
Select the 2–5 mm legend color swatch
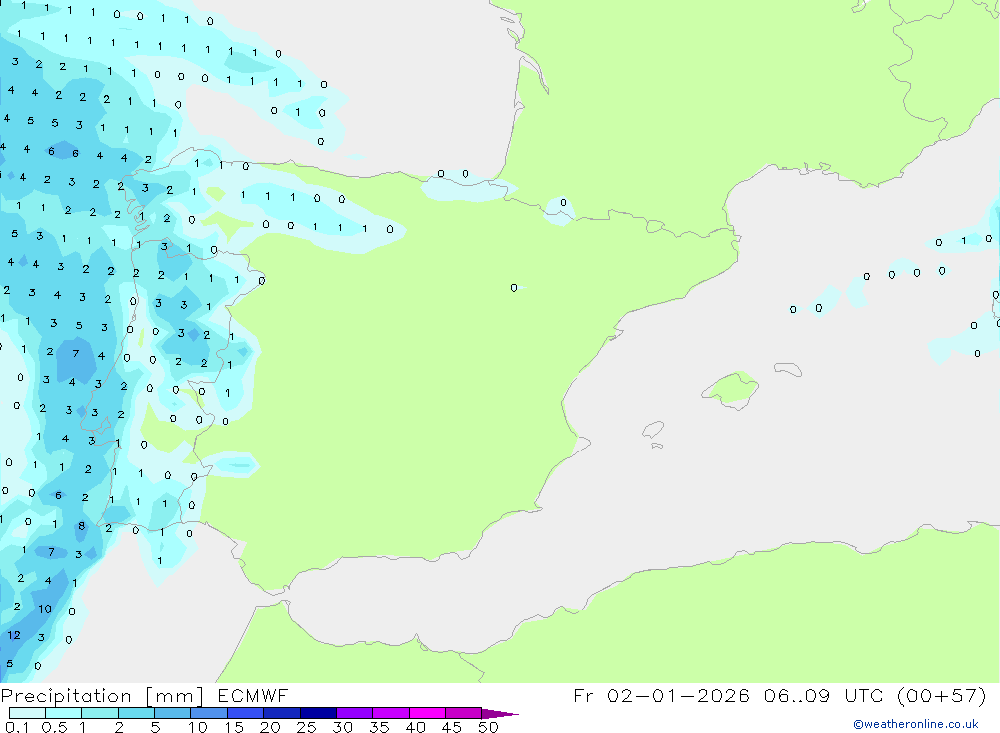point(136,713)
